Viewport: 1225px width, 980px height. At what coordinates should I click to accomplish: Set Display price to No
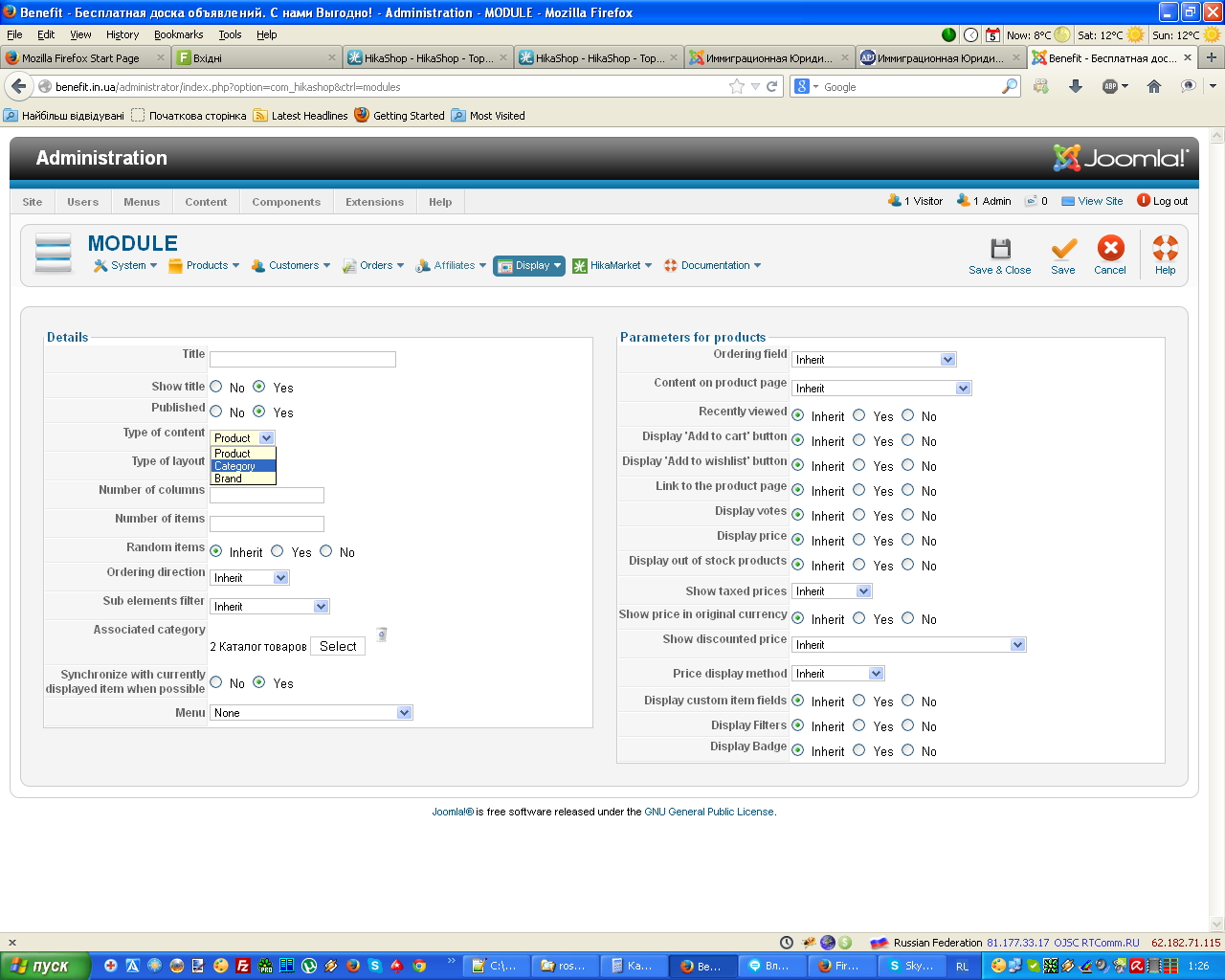(x=907, y=540)
